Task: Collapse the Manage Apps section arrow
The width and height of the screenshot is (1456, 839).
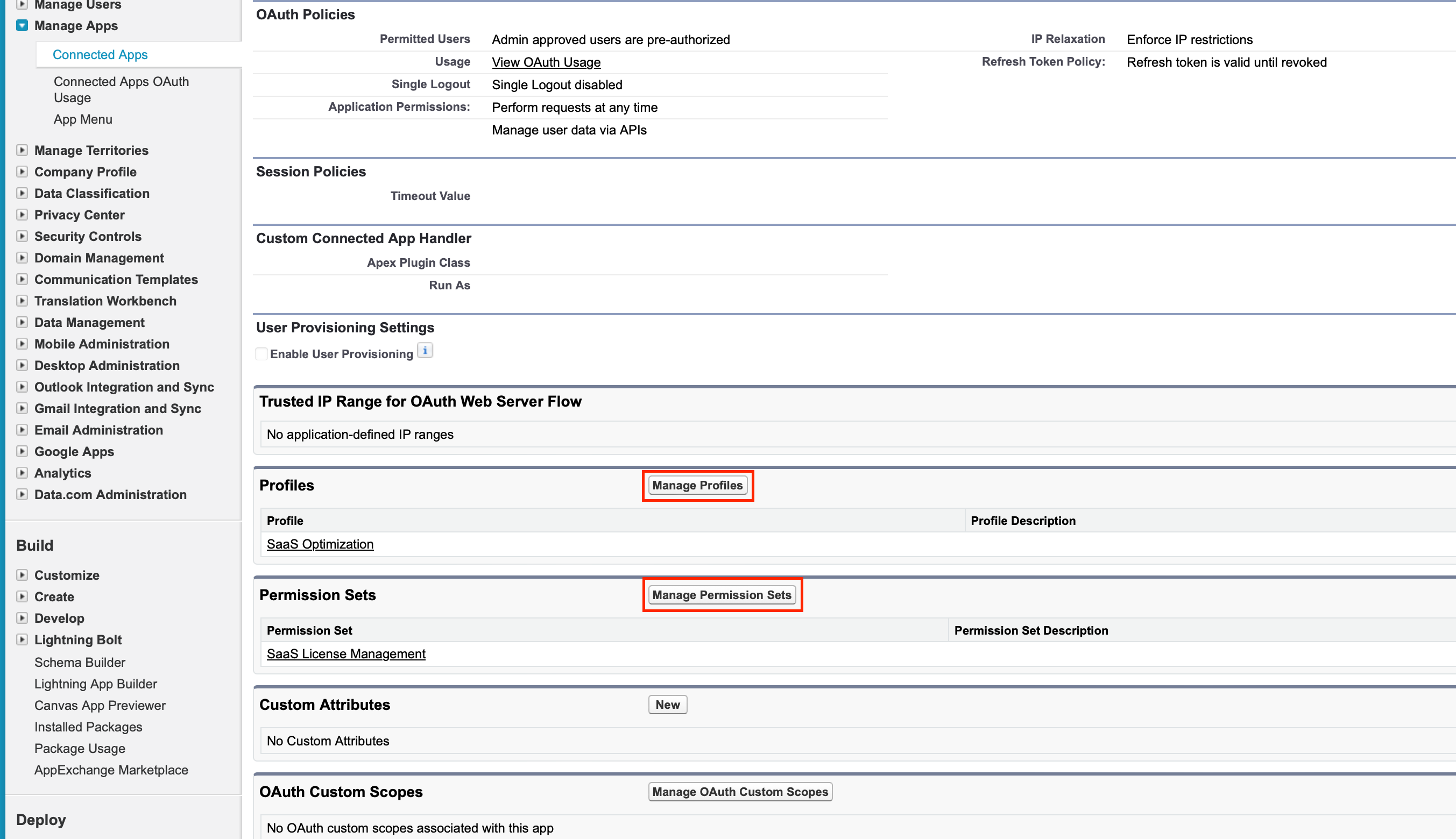Action: coord(22,25)
